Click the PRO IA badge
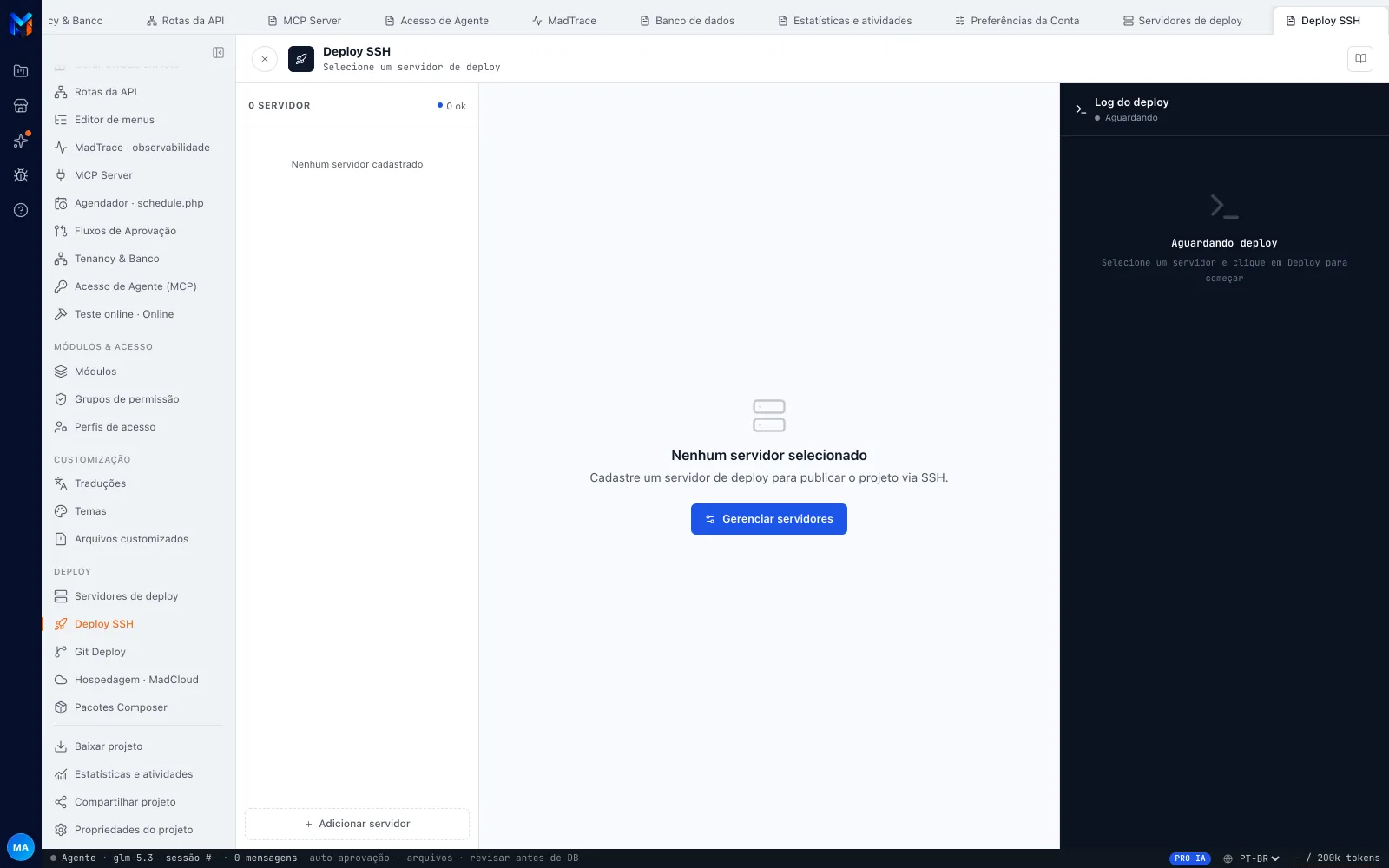 [1190, 858]
